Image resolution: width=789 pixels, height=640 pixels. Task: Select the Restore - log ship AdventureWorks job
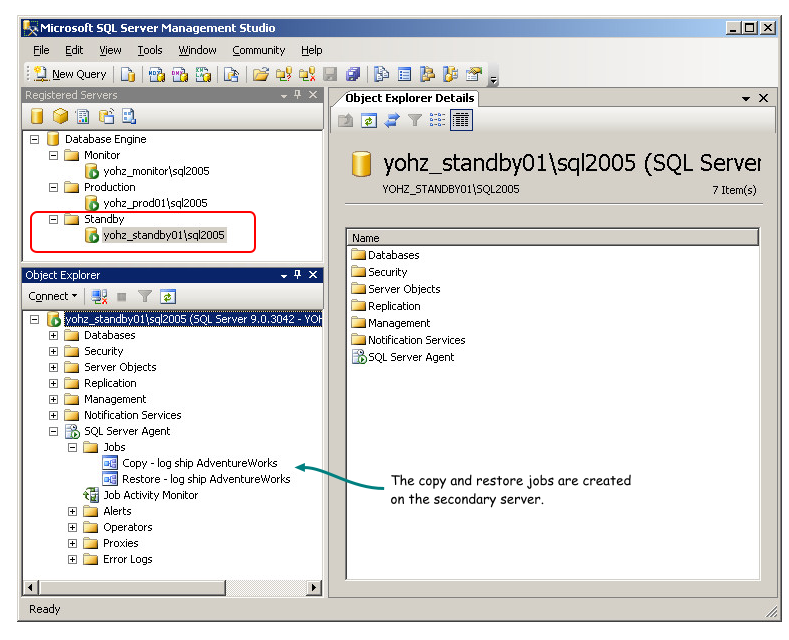tap(206, 479)
